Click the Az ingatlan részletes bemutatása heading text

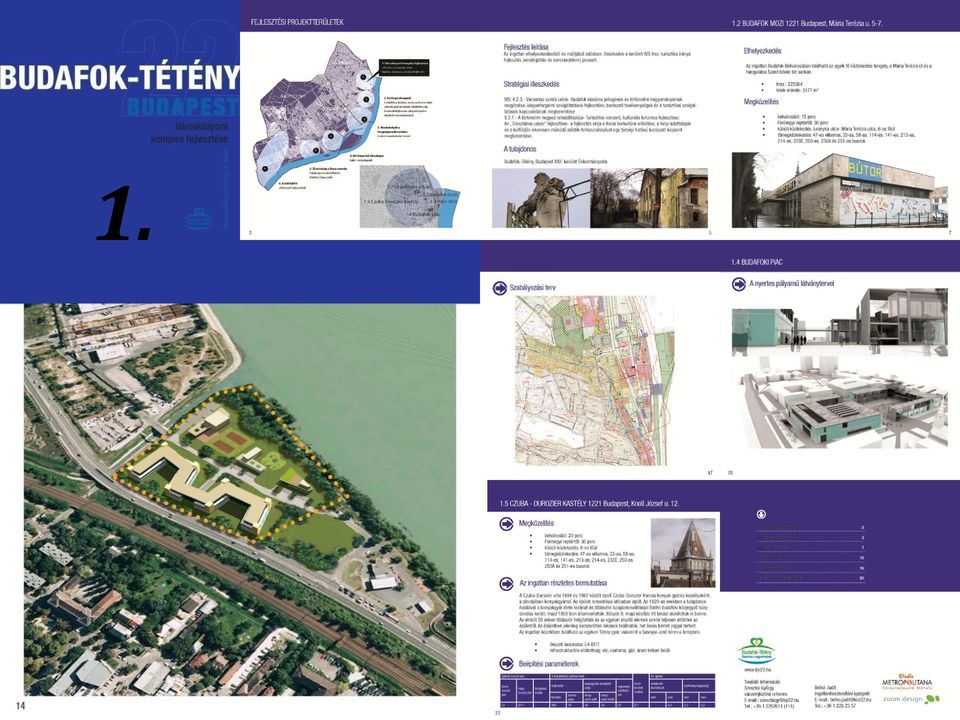563,583
